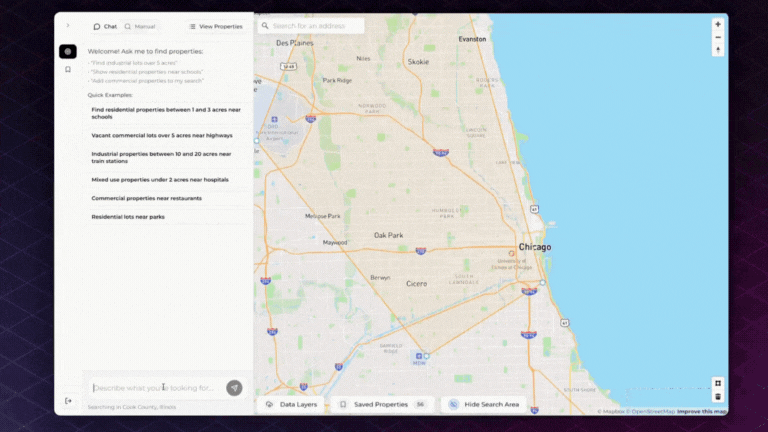Expand the sidebar with the chevron arrow

coord(68,25)
